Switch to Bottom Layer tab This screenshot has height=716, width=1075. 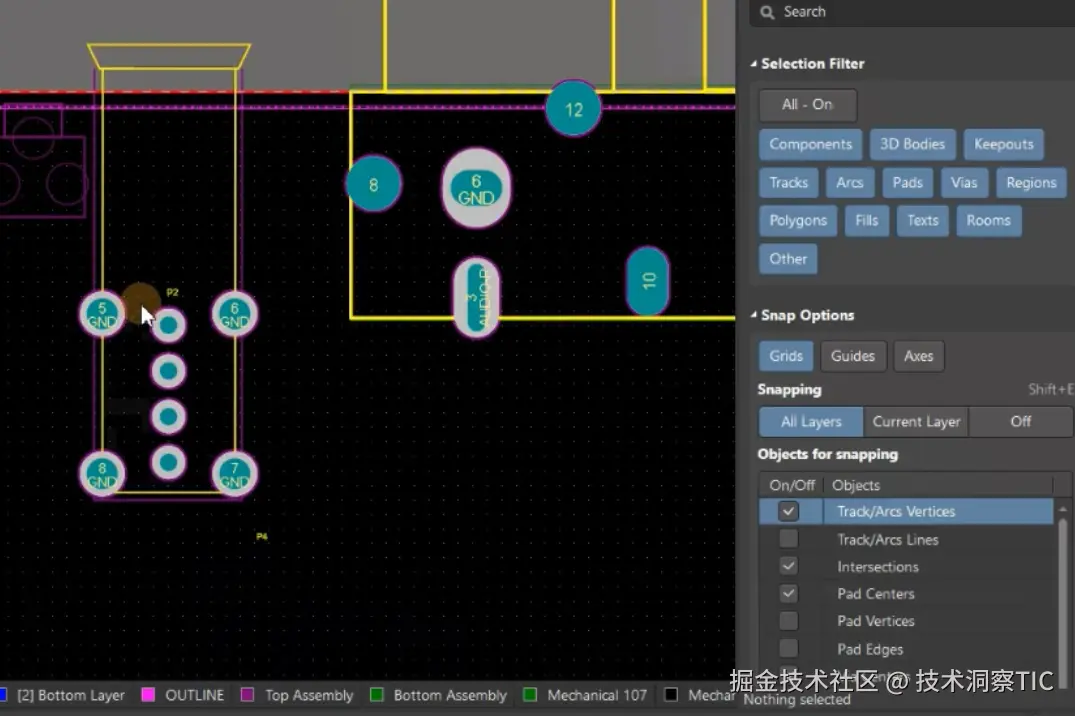click(x=71, y=695)
